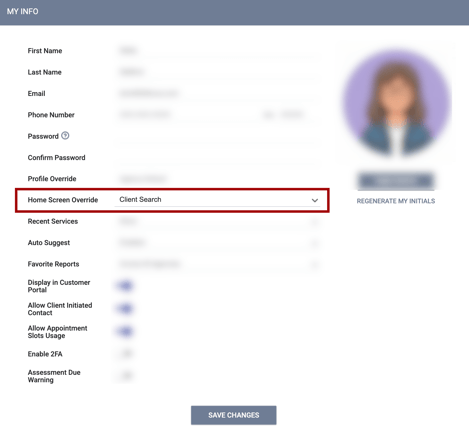Expand the Favorite Reports dropdown

point(217,264)
